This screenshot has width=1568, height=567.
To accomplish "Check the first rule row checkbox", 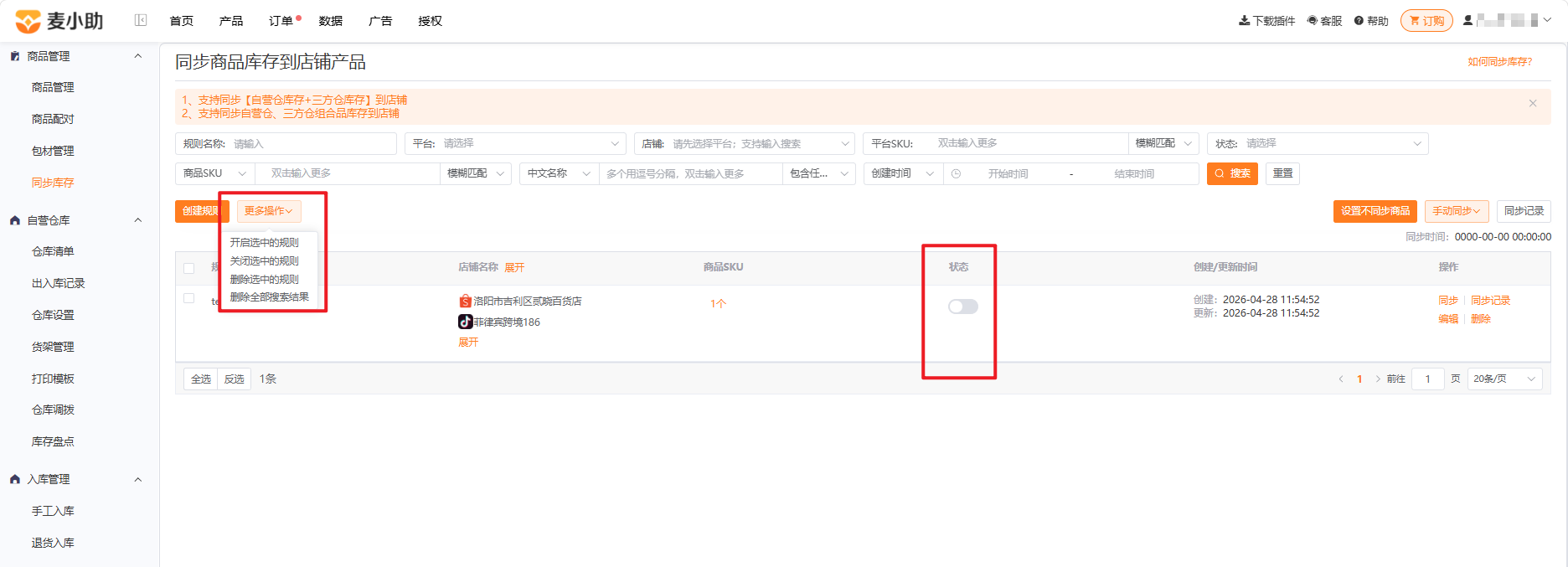I will 188,298.
